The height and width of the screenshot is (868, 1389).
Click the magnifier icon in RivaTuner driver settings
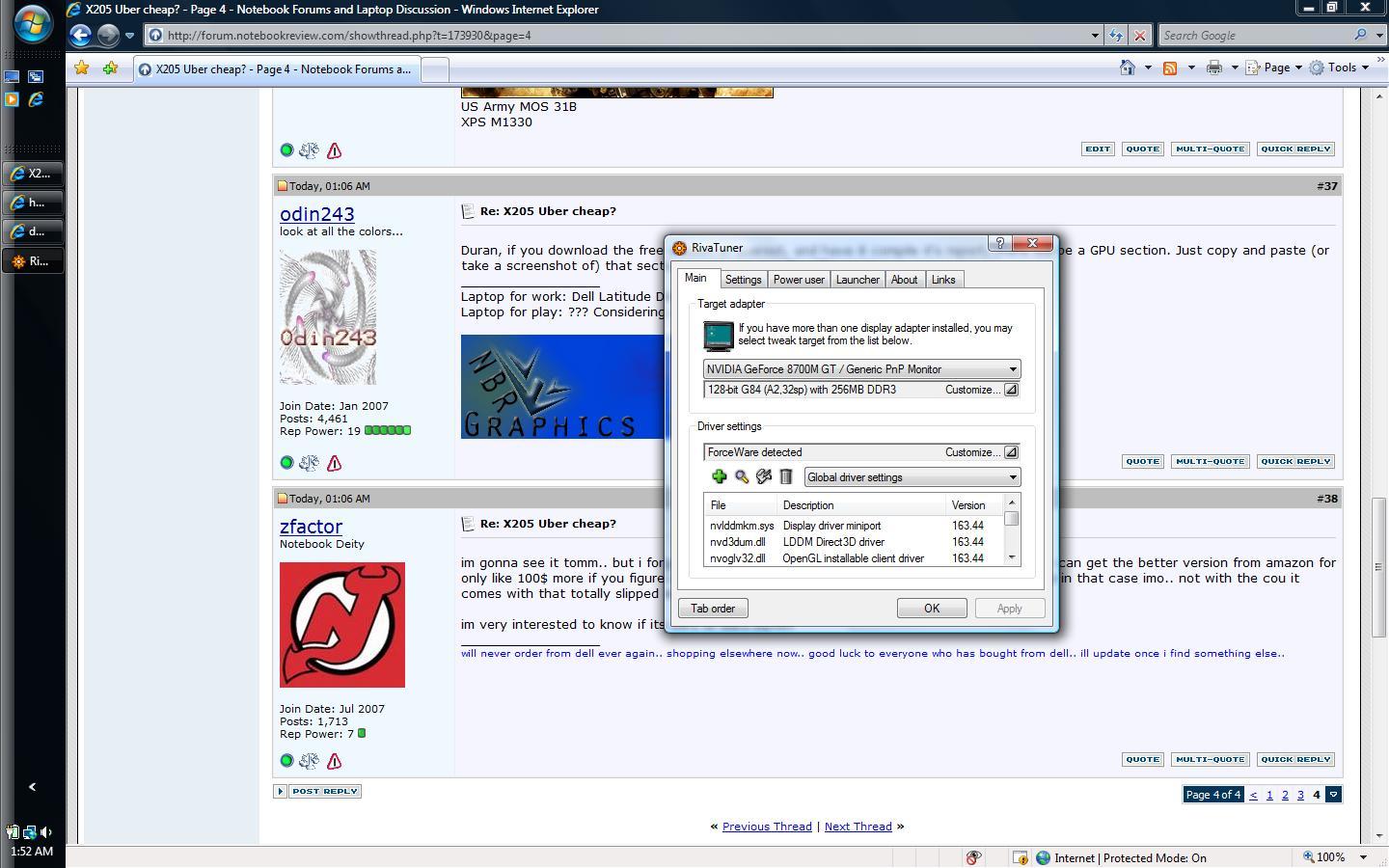[742, 476]
